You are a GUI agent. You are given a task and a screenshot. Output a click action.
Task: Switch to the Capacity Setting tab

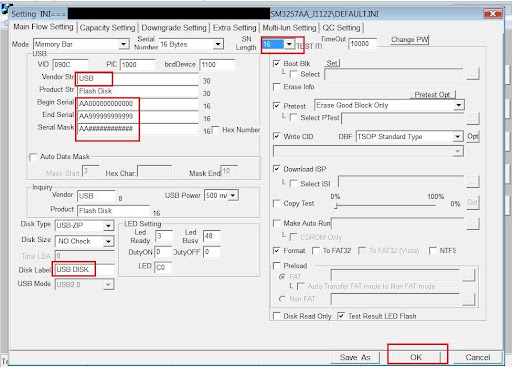click(107, 28)
